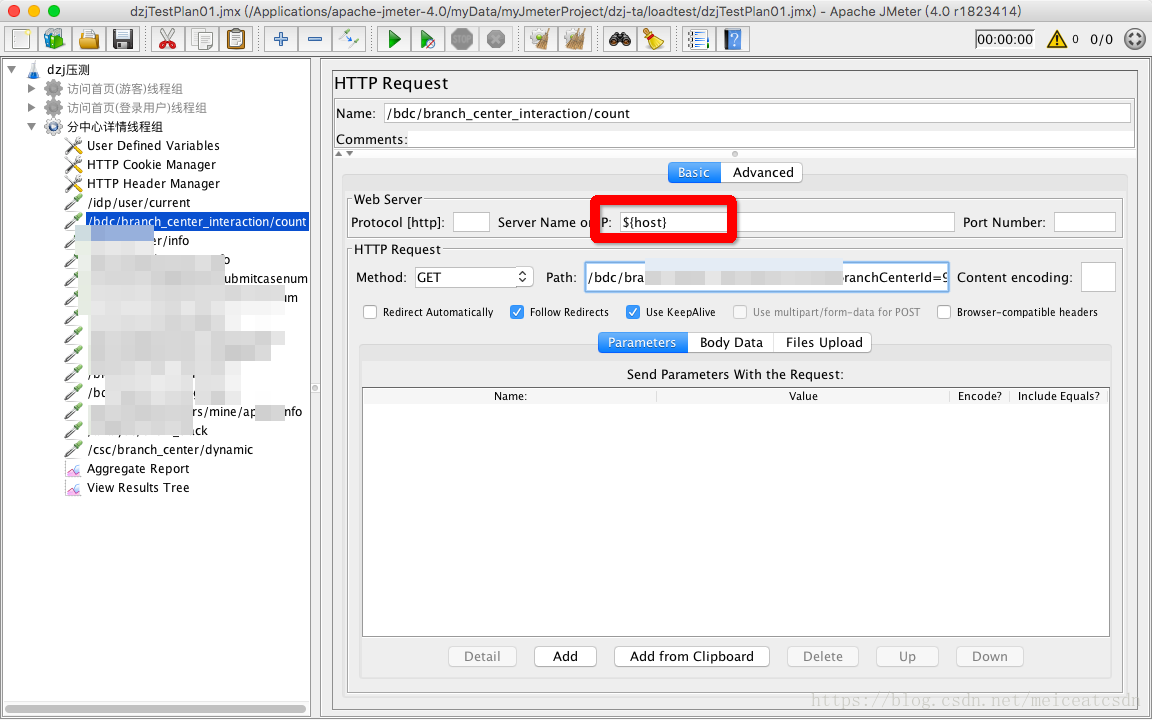
Task: Collapse all nodes with minus icon
Action: click(x=314, y=39)
